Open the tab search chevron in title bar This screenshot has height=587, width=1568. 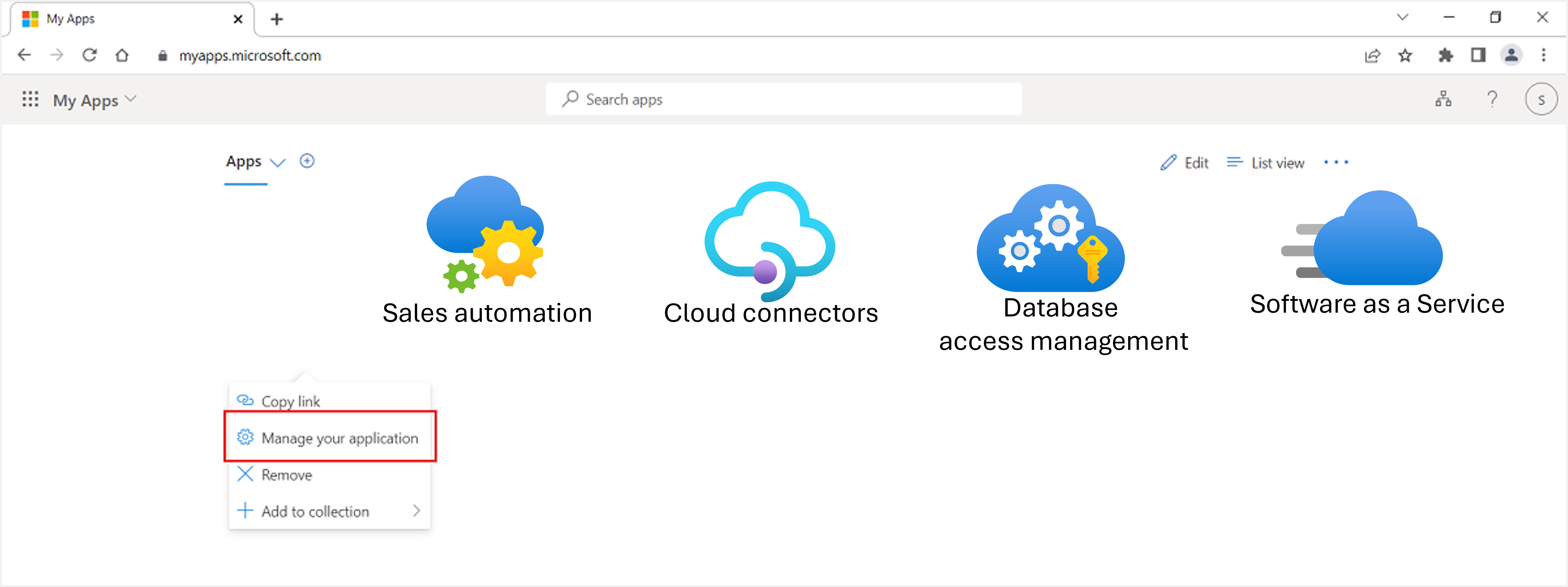point(1402,18)
